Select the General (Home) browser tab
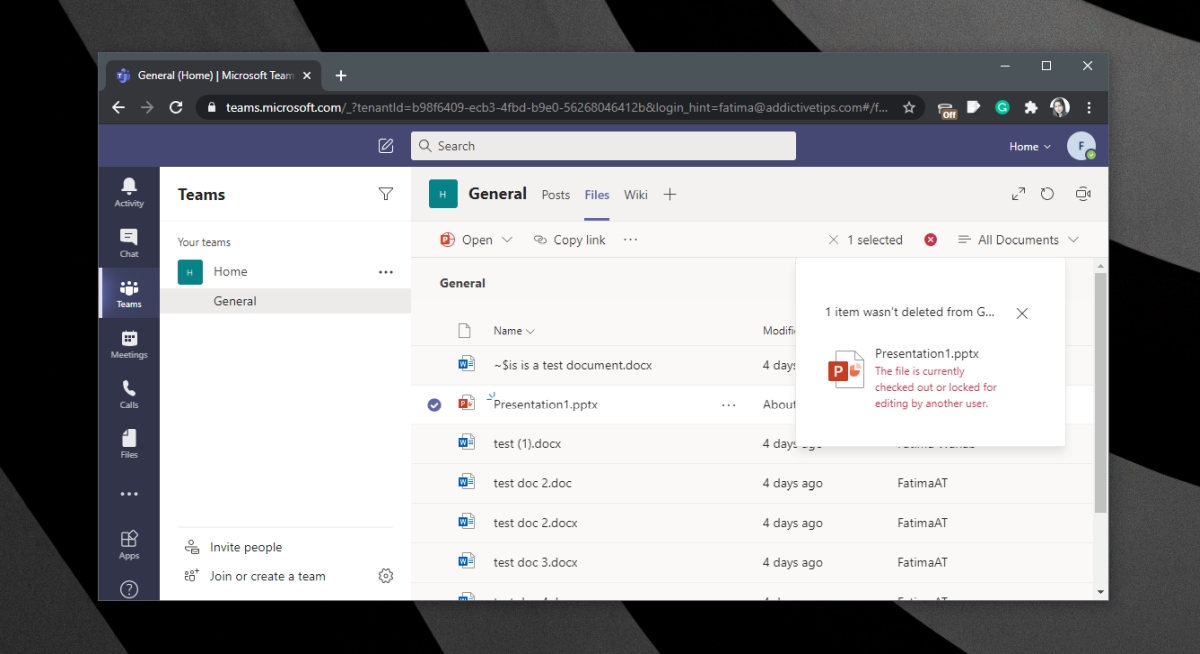The width and height of the screenshot is (1200, 654). 214,76
